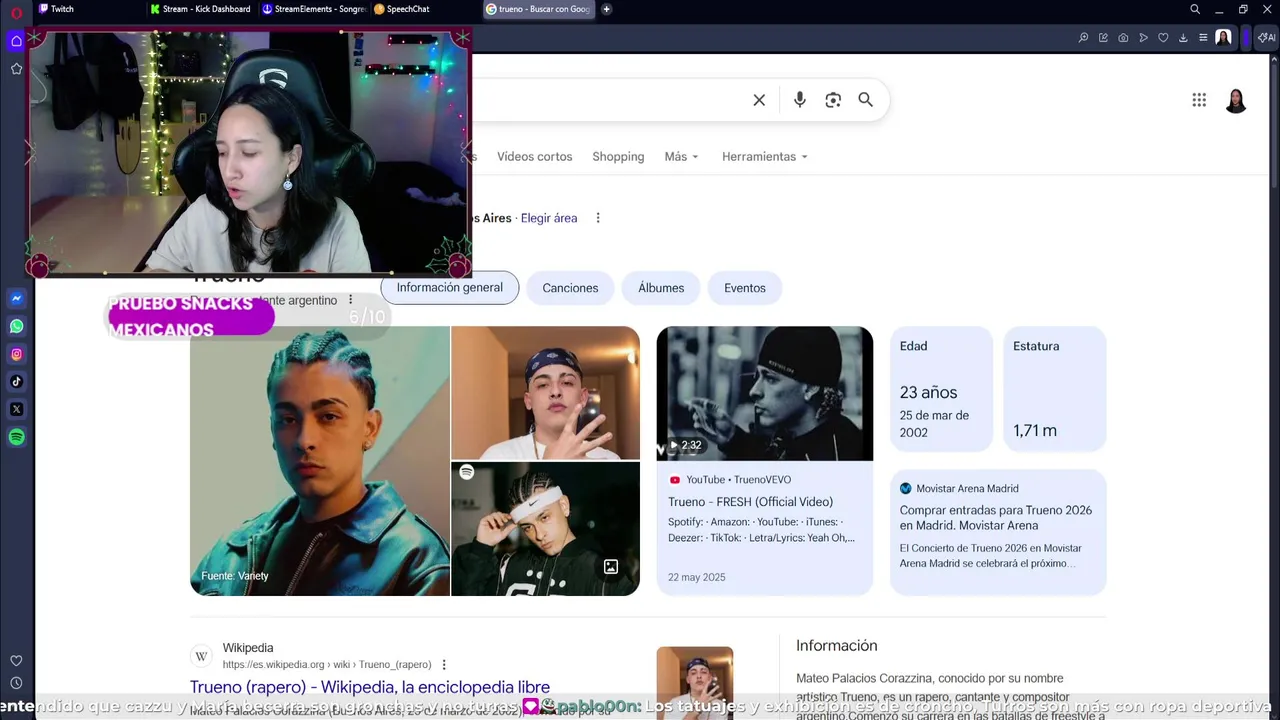This screenshot has width=1280, height=720.
Task: Open the Google account avatar
Action: coord(1236,100)
